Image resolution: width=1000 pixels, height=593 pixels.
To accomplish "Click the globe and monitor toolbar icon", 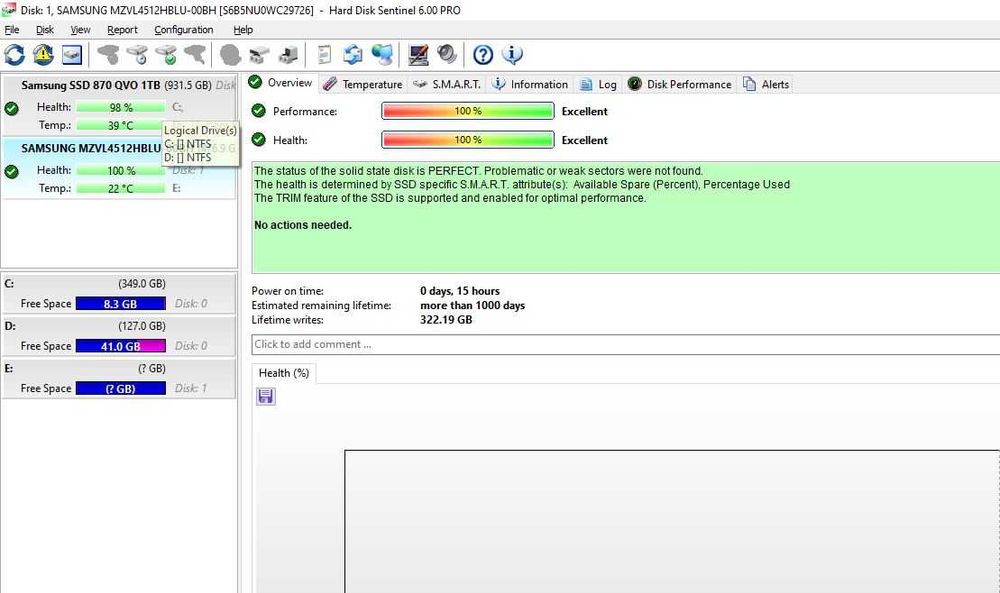I will coord(382,55).
